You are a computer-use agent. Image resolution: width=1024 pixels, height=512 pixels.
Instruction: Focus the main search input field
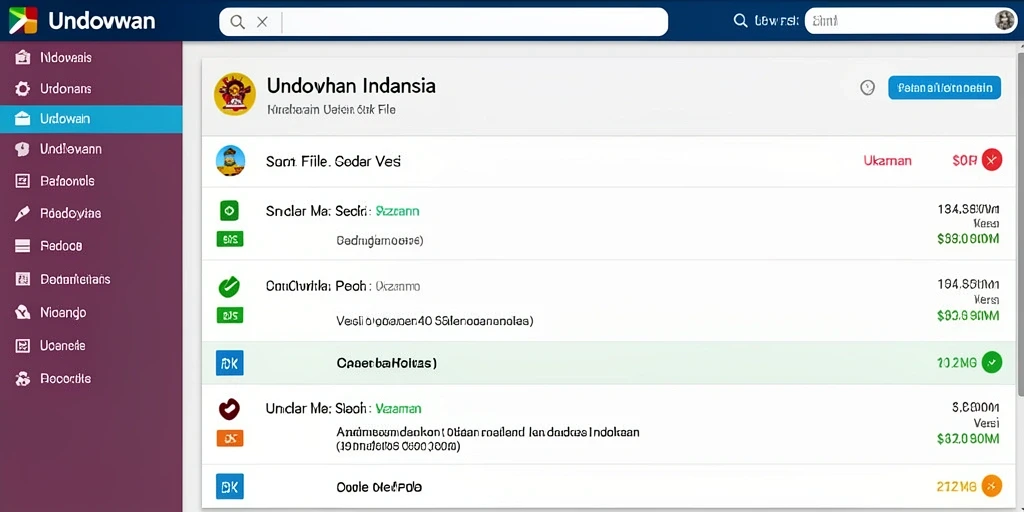pos(443,22)
